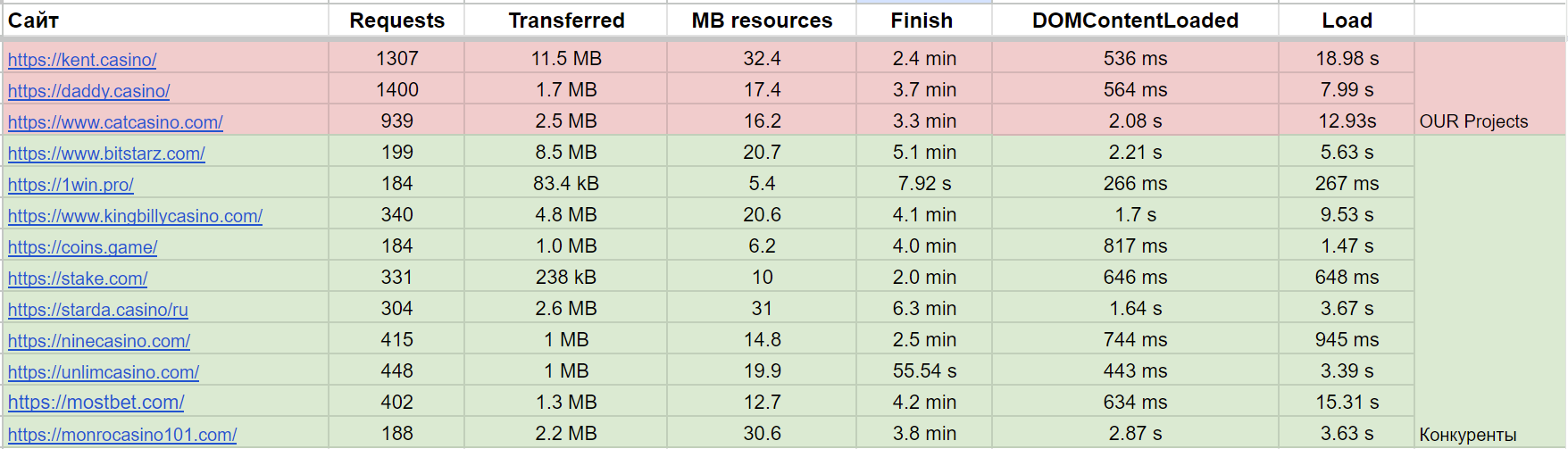
Task: Open the stake.com link
Action: pos(78,279)
